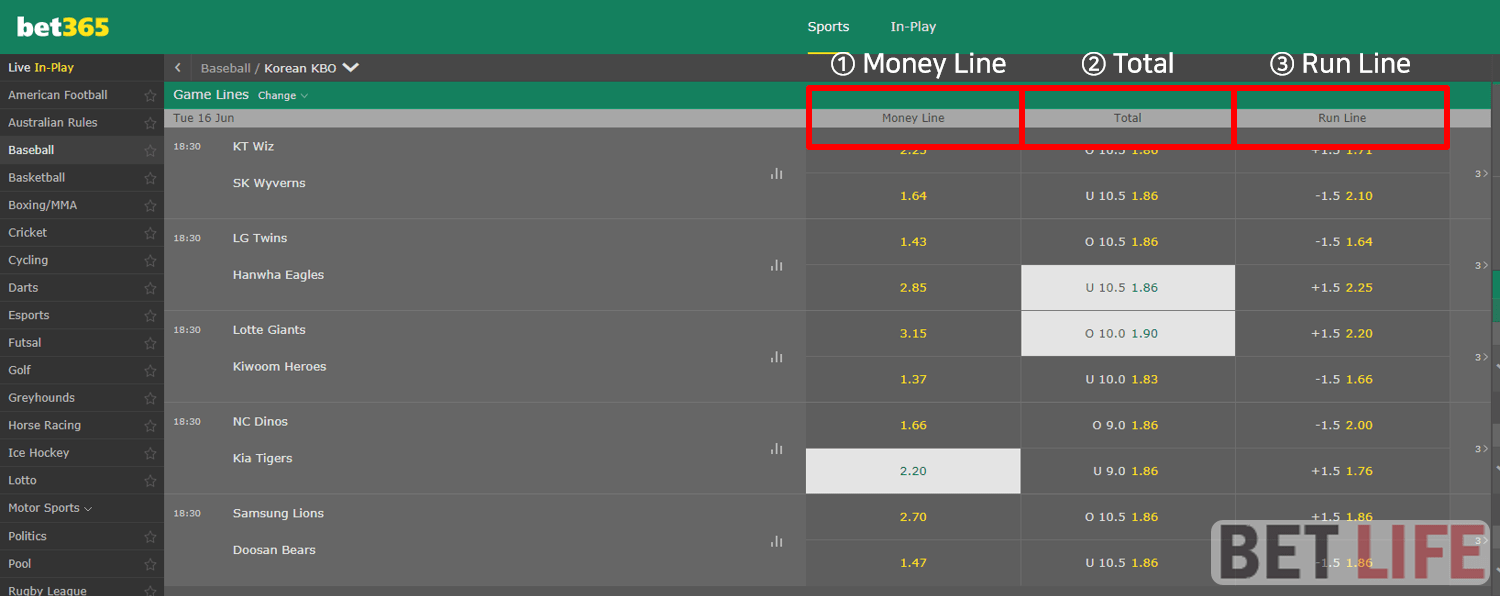Expand the Korean KBO league dropdown
This screenshot has width=1500, height=596.
(x=350, y=68)
